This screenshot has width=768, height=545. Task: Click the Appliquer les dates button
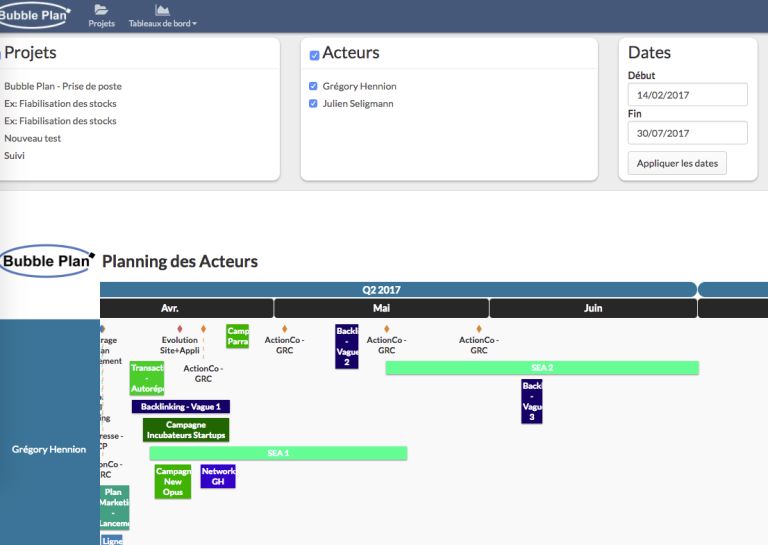[677, 163]
